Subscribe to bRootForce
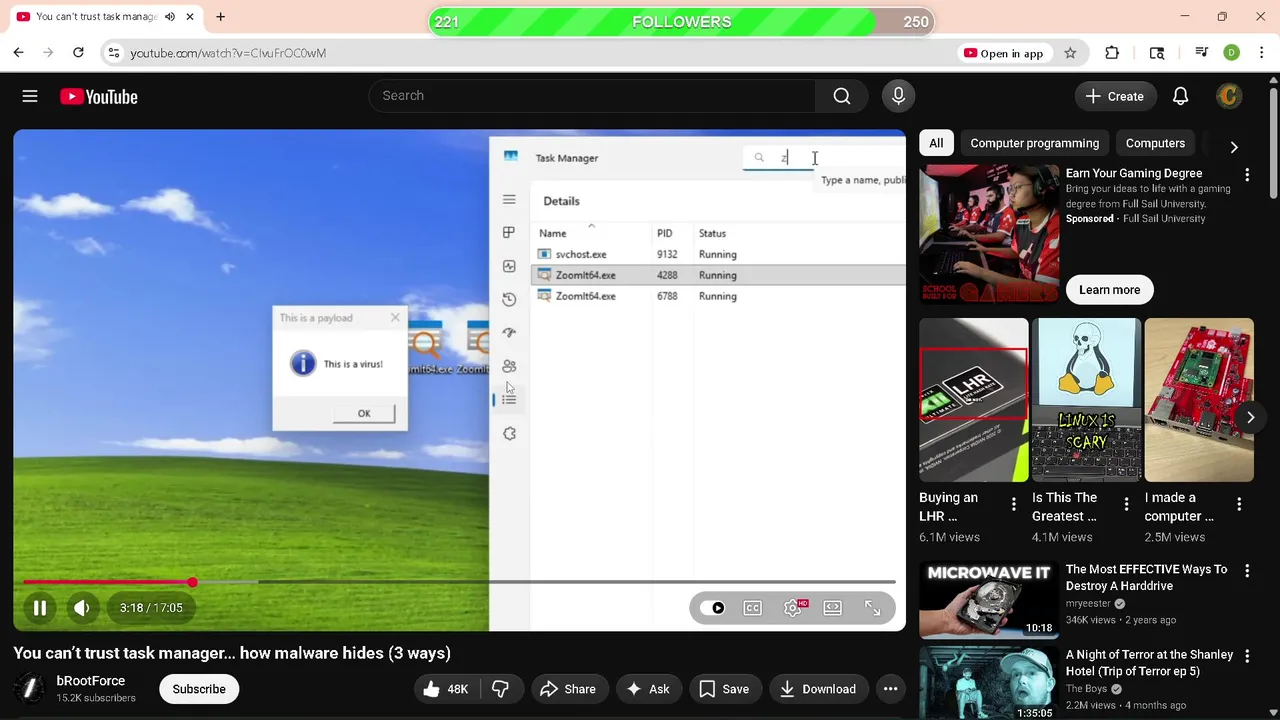Viewport: 1280px width, 720px height. [x=199, y=689]
